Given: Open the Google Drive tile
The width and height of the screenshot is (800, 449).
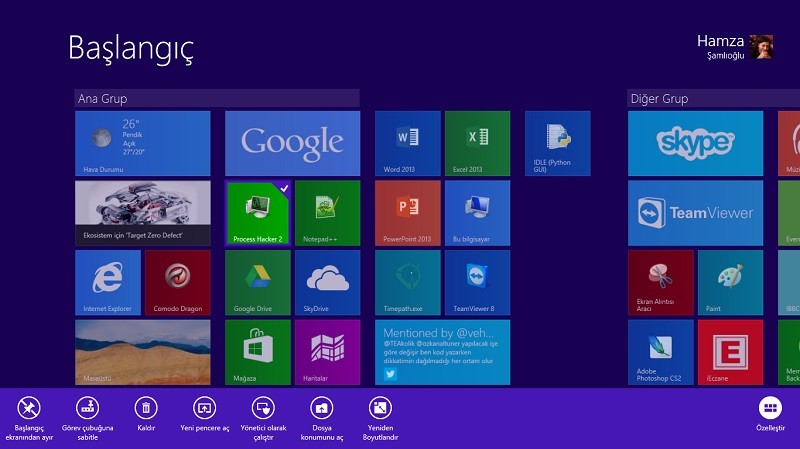Looking at the screenshot, I should point(258,283).
